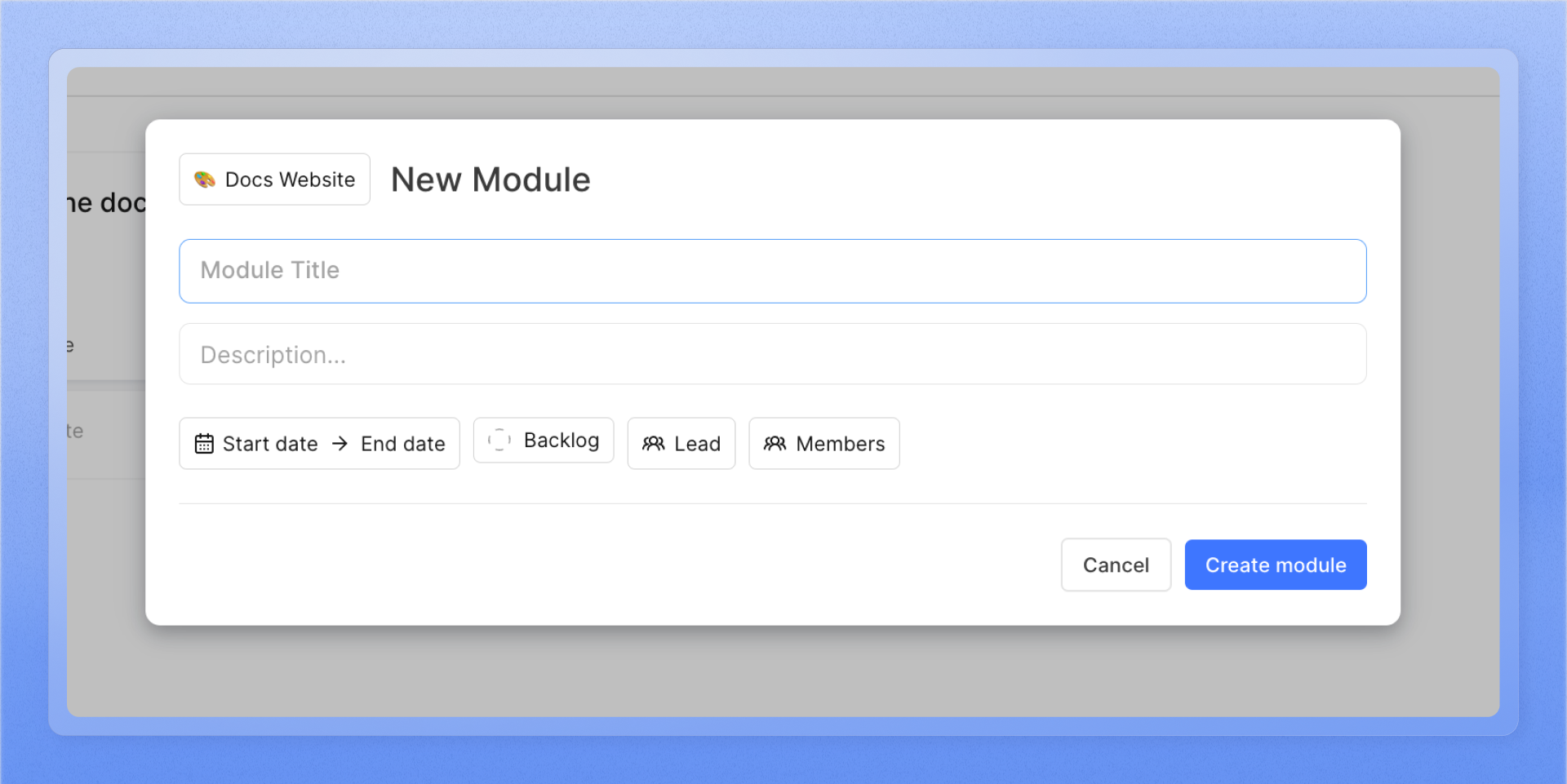Select the Start date option
The image size is (1567, 784).
point(270,444)
